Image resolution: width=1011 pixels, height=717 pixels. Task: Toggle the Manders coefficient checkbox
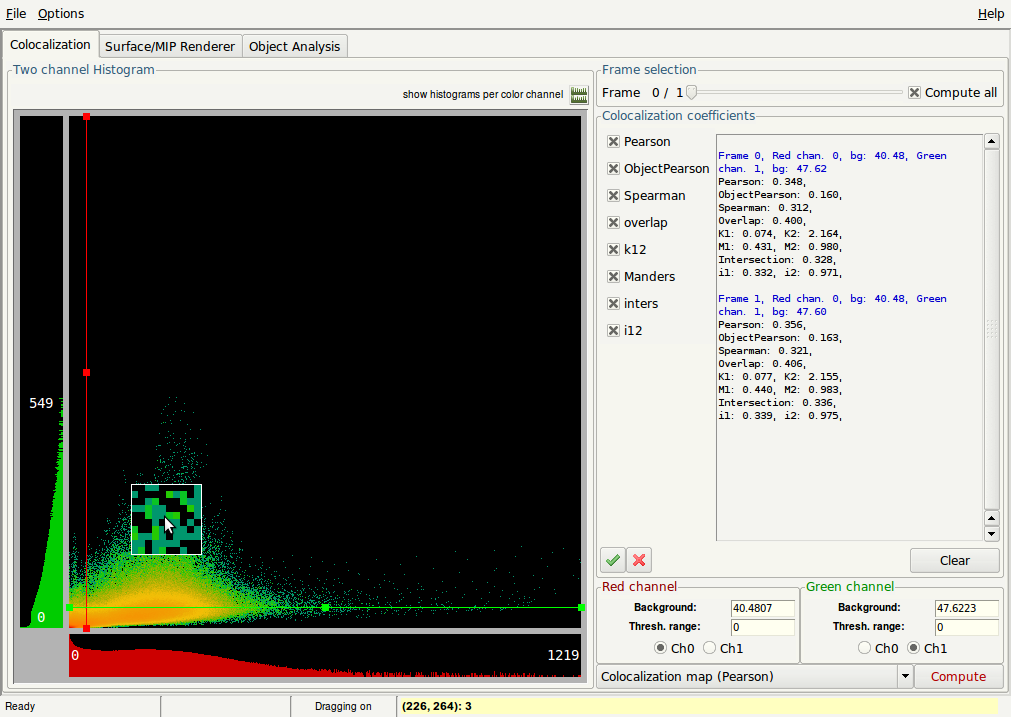[x=614, y=277]
